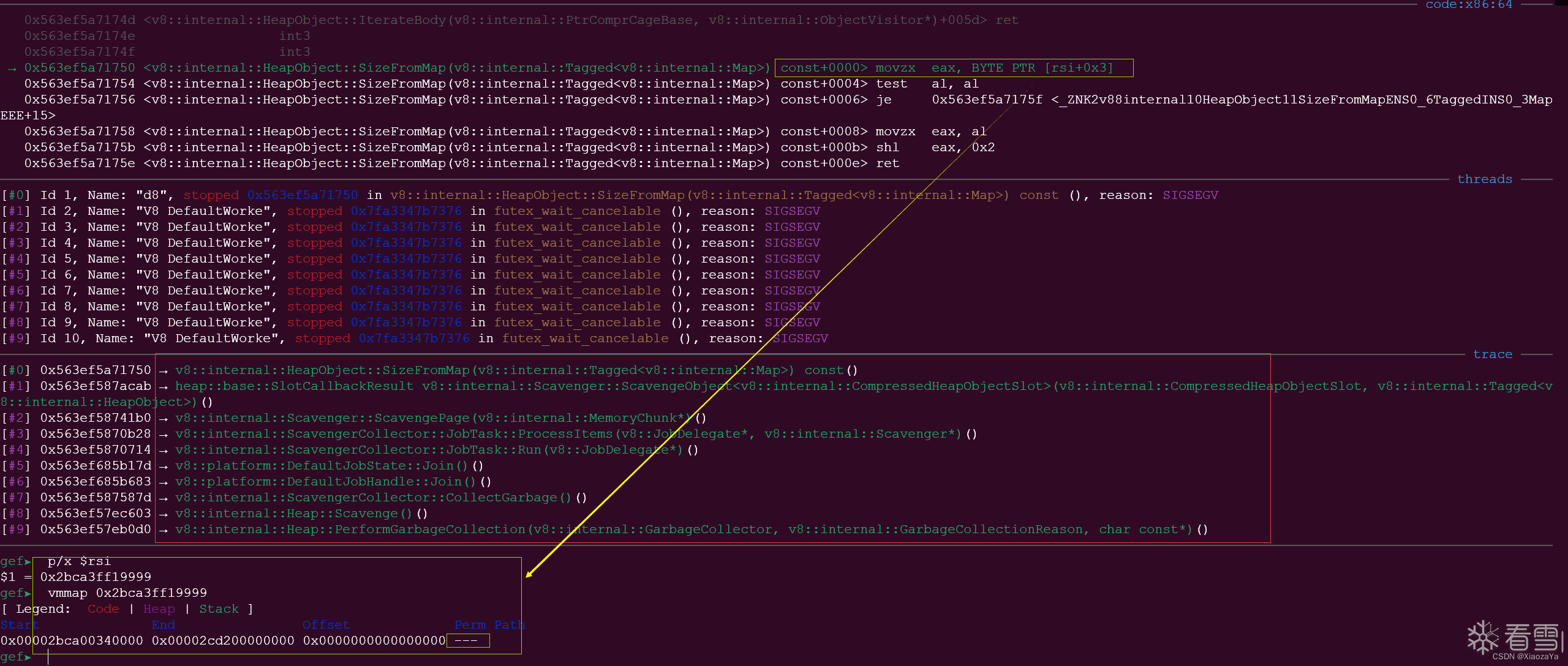
Task: Click the arrow beside trace frame #0
Action: pyautogui.click(x=164, y=371)
